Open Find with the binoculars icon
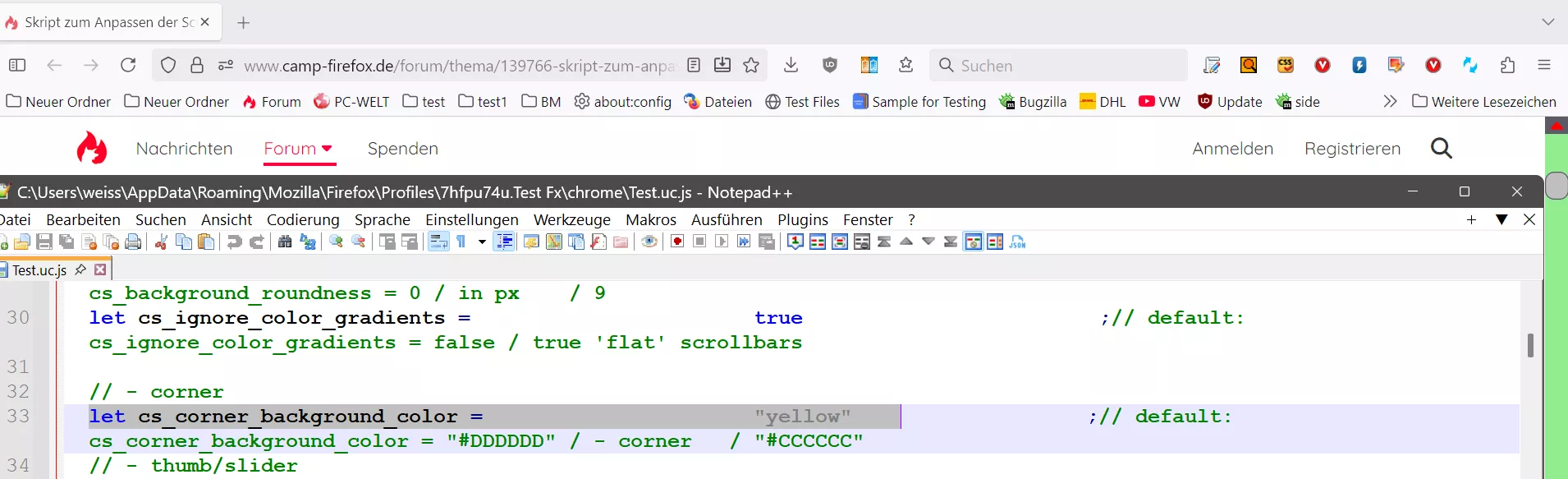This screenshot has width=1568, height=479. tap(285, 242)
